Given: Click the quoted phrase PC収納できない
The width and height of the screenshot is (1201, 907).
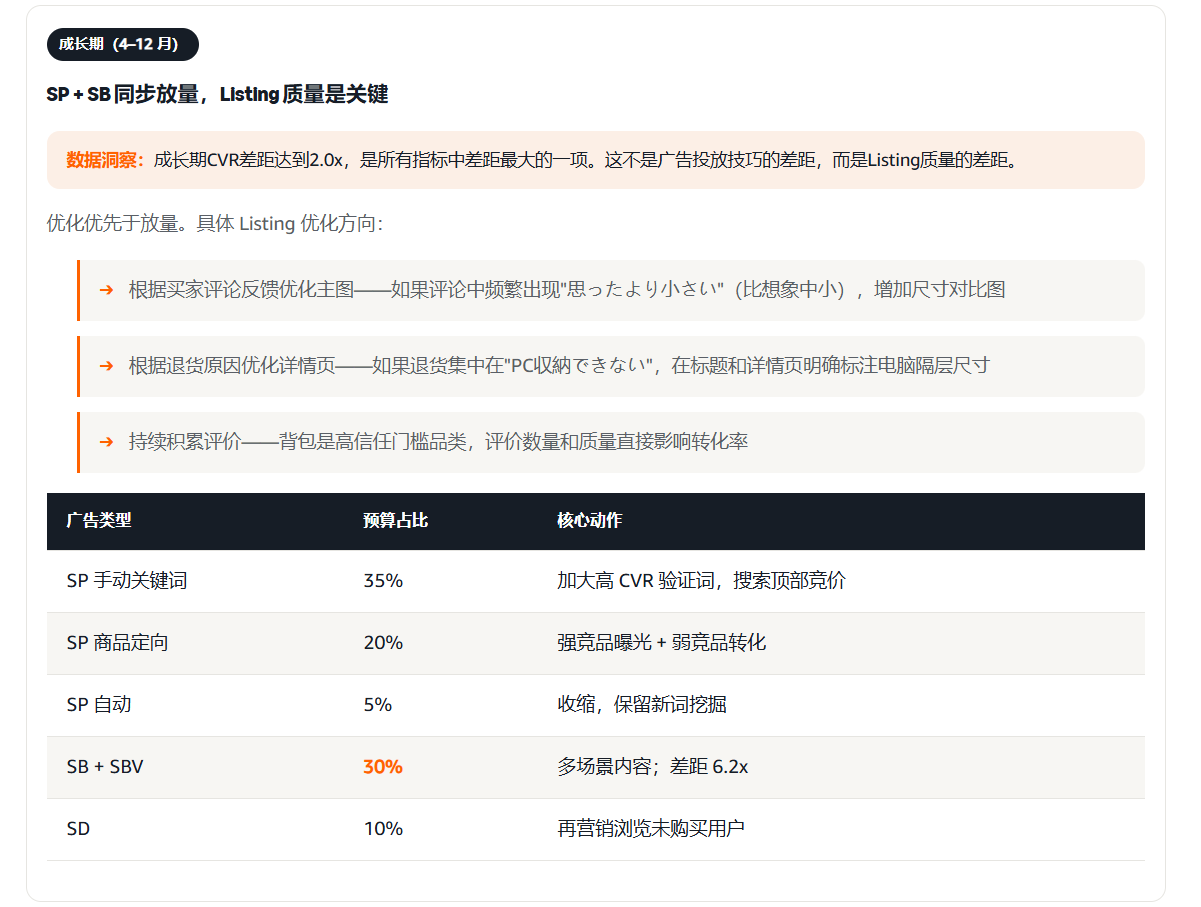Looking at the screenshot, I should point(580,366).
